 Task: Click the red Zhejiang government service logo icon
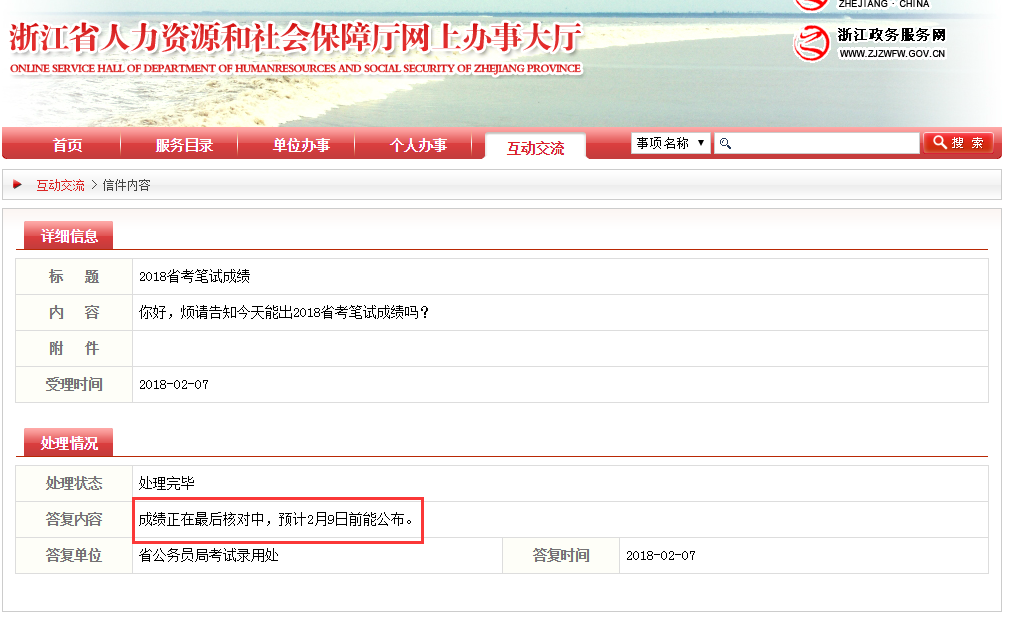(811, 43)
